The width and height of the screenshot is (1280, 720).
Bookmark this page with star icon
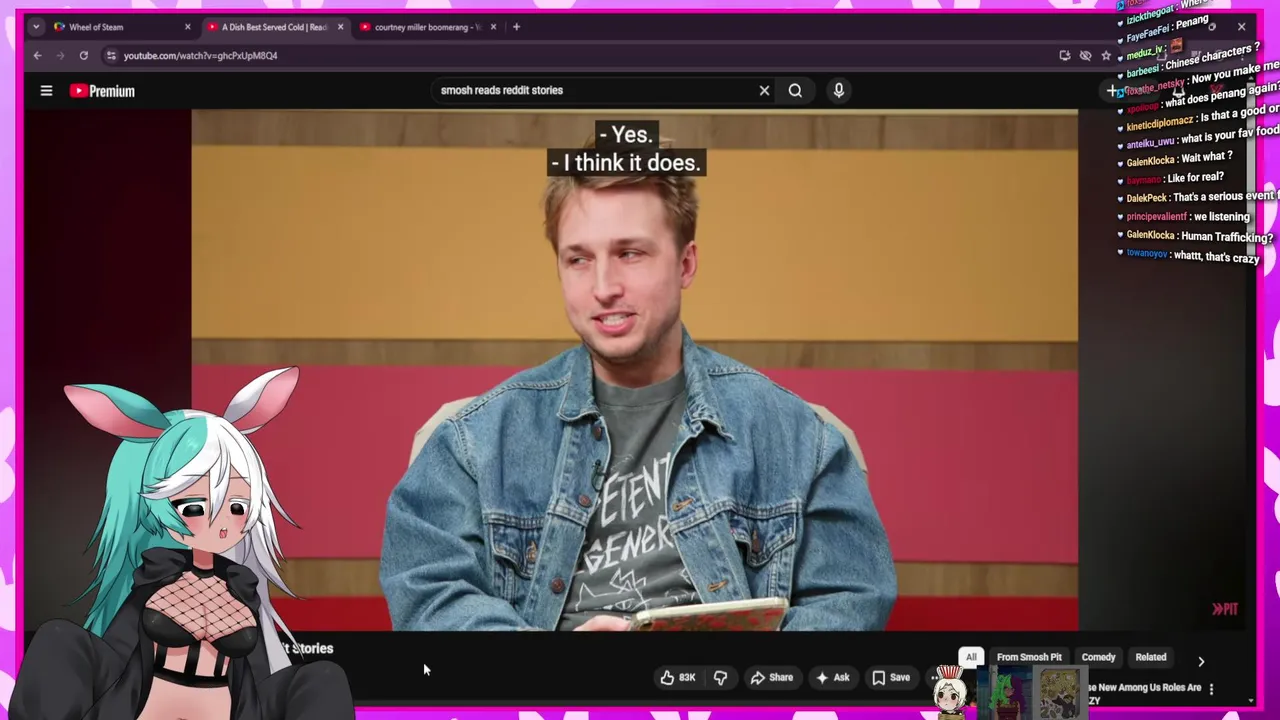pos(1106,56)
